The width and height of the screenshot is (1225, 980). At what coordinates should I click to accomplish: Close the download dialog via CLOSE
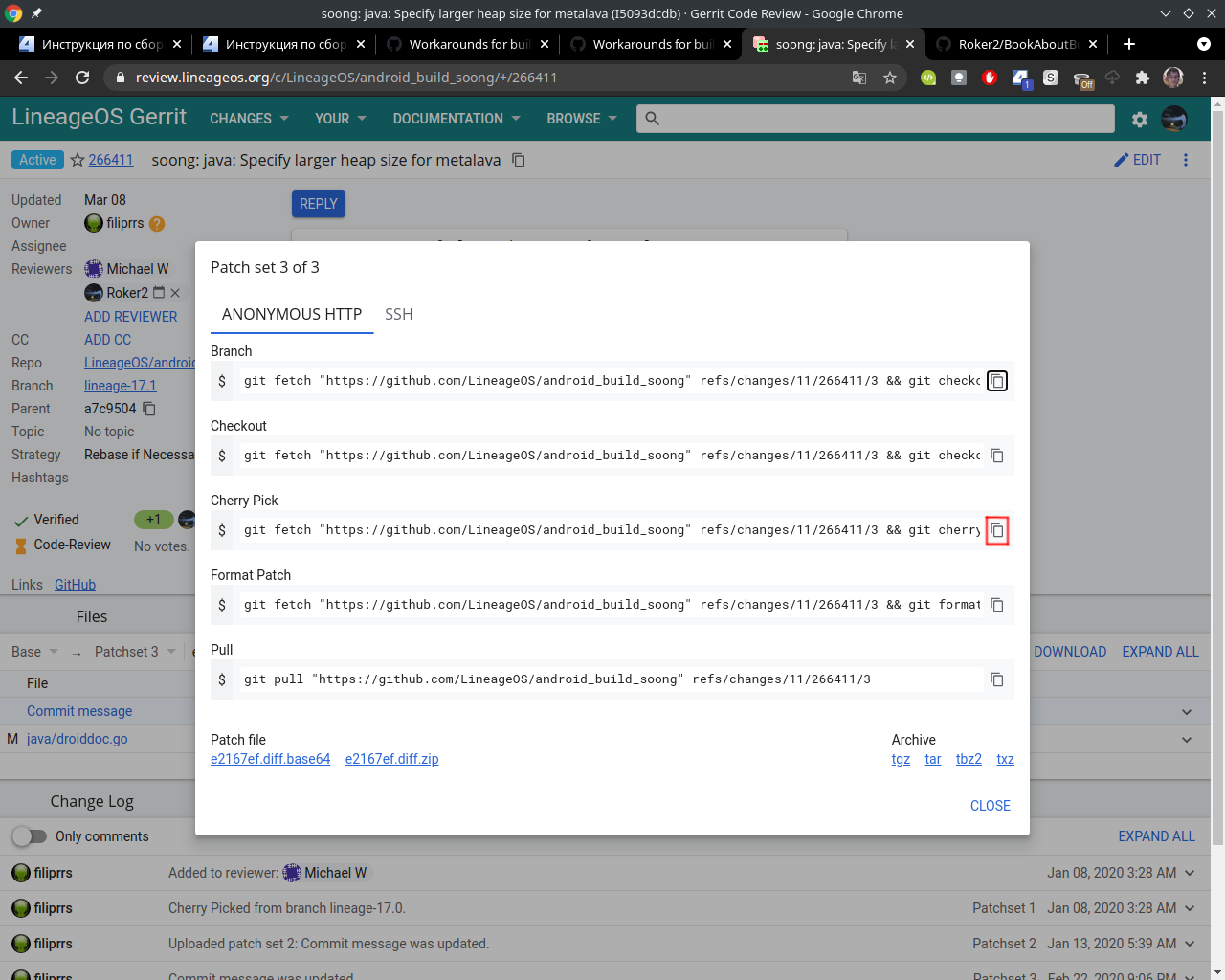991,806
